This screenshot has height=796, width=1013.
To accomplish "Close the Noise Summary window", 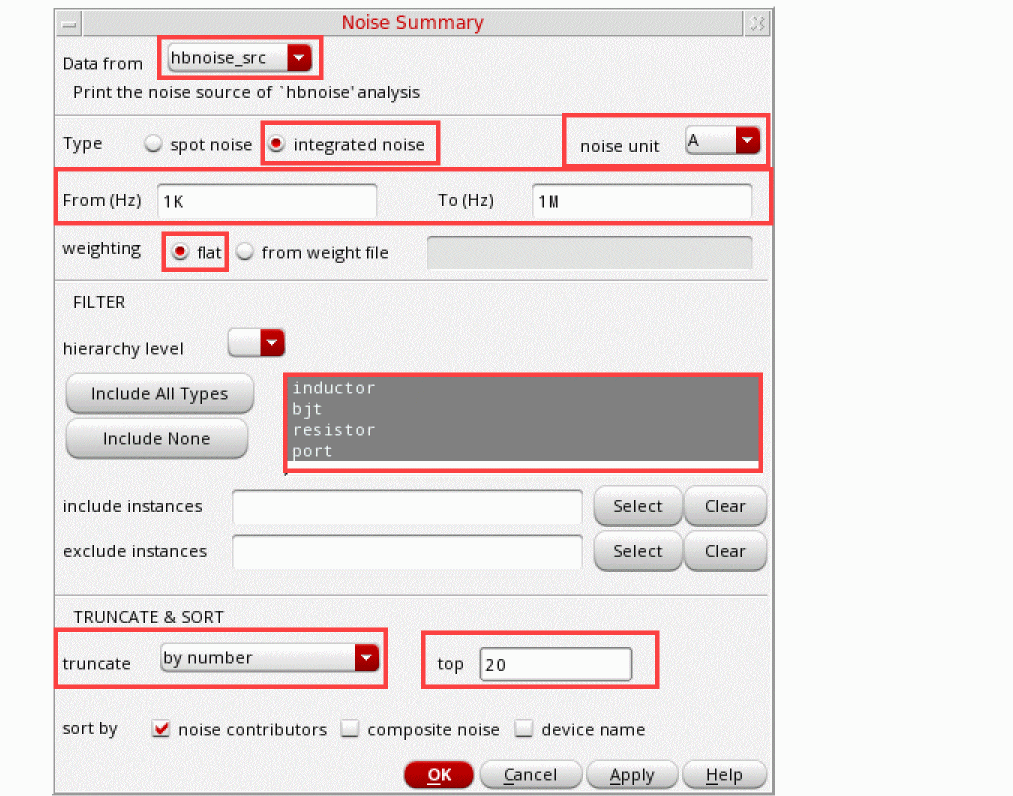I will coord(757,25).
